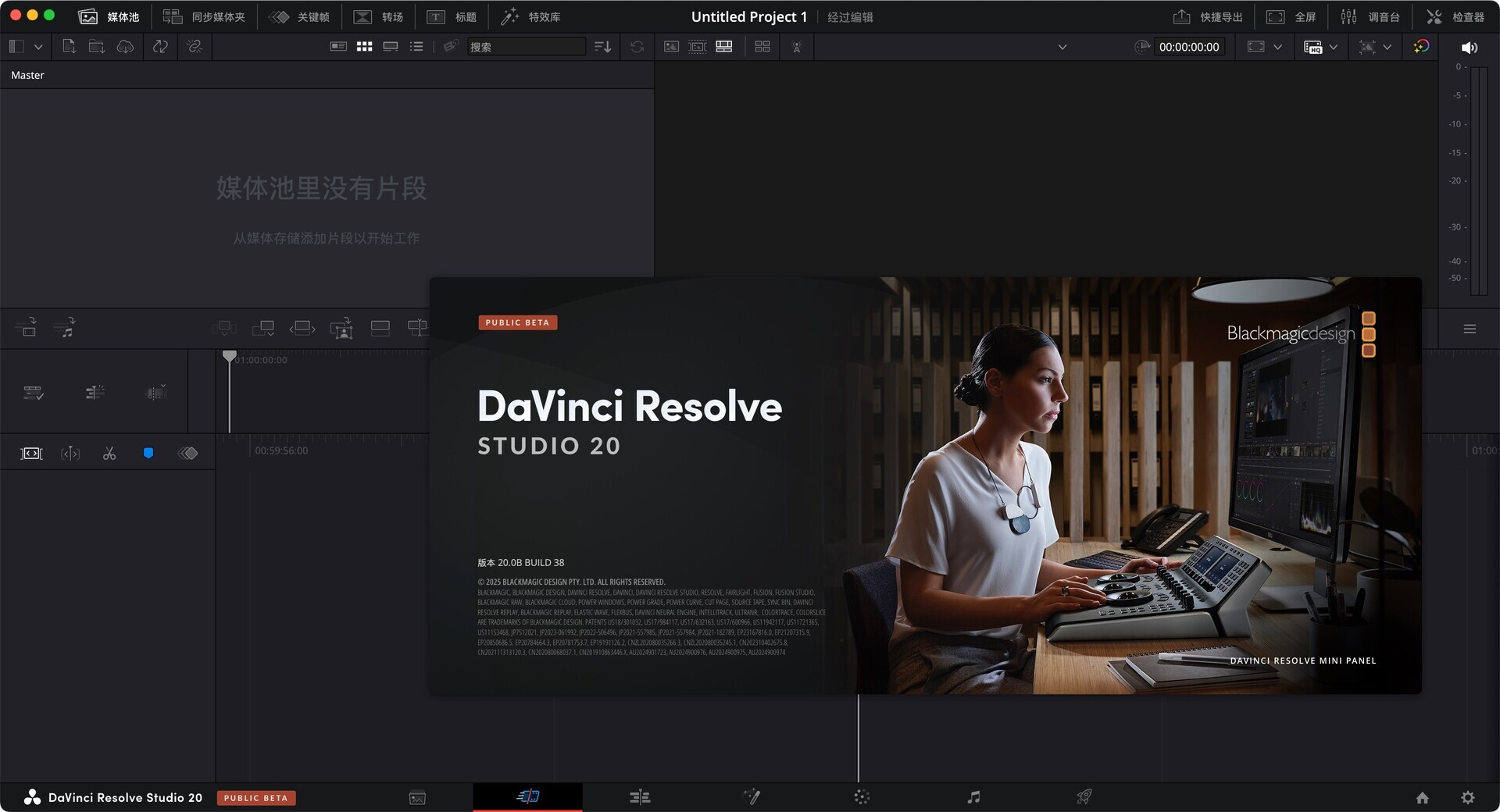Click the 搜索 search field
The image size is (1500, 812).
pyautogui.click(x=526, y=47)
